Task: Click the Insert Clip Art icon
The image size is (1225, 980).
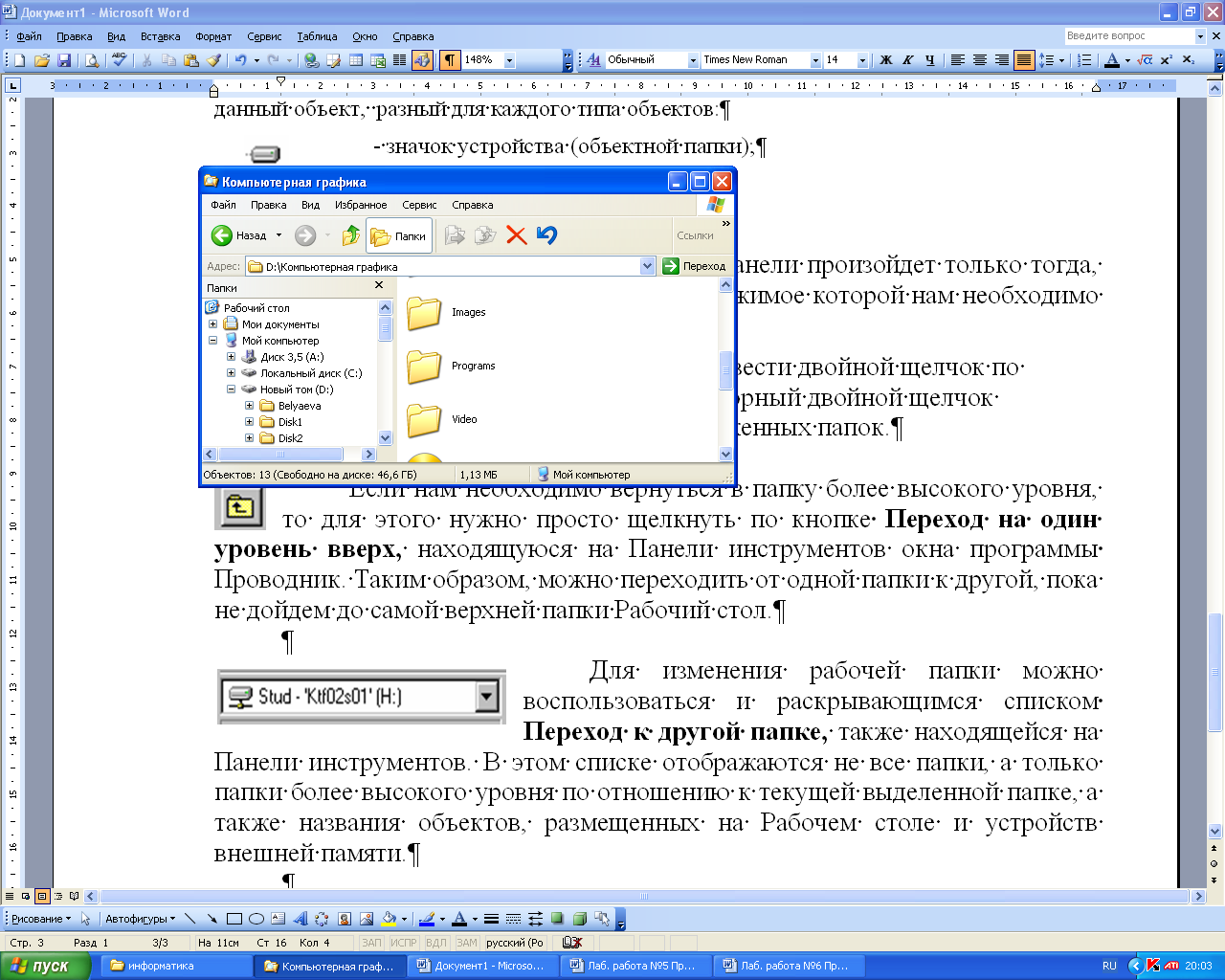Action: point(344,919)
